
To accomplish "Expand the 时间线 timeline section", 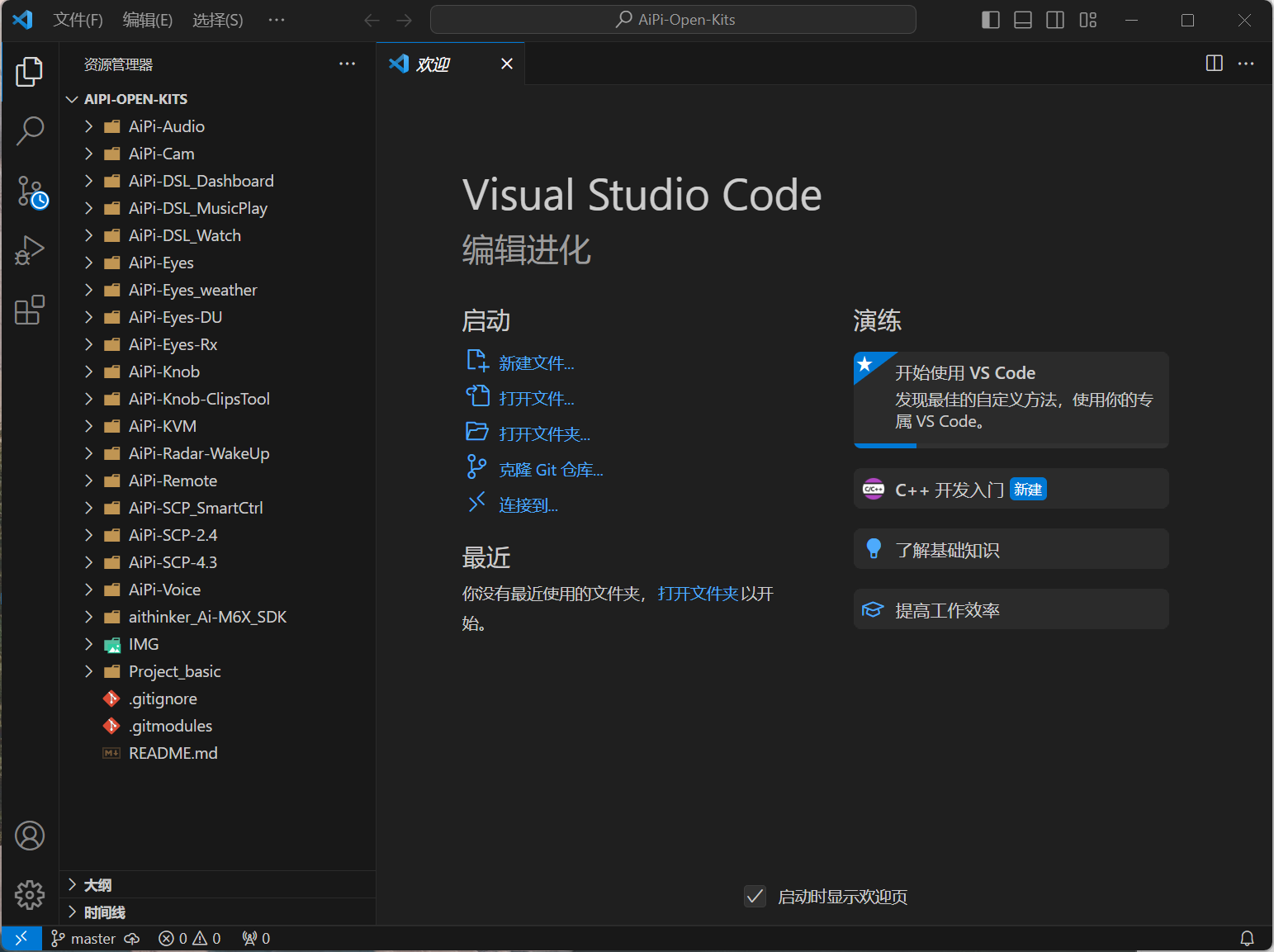I will click(218, 912).
